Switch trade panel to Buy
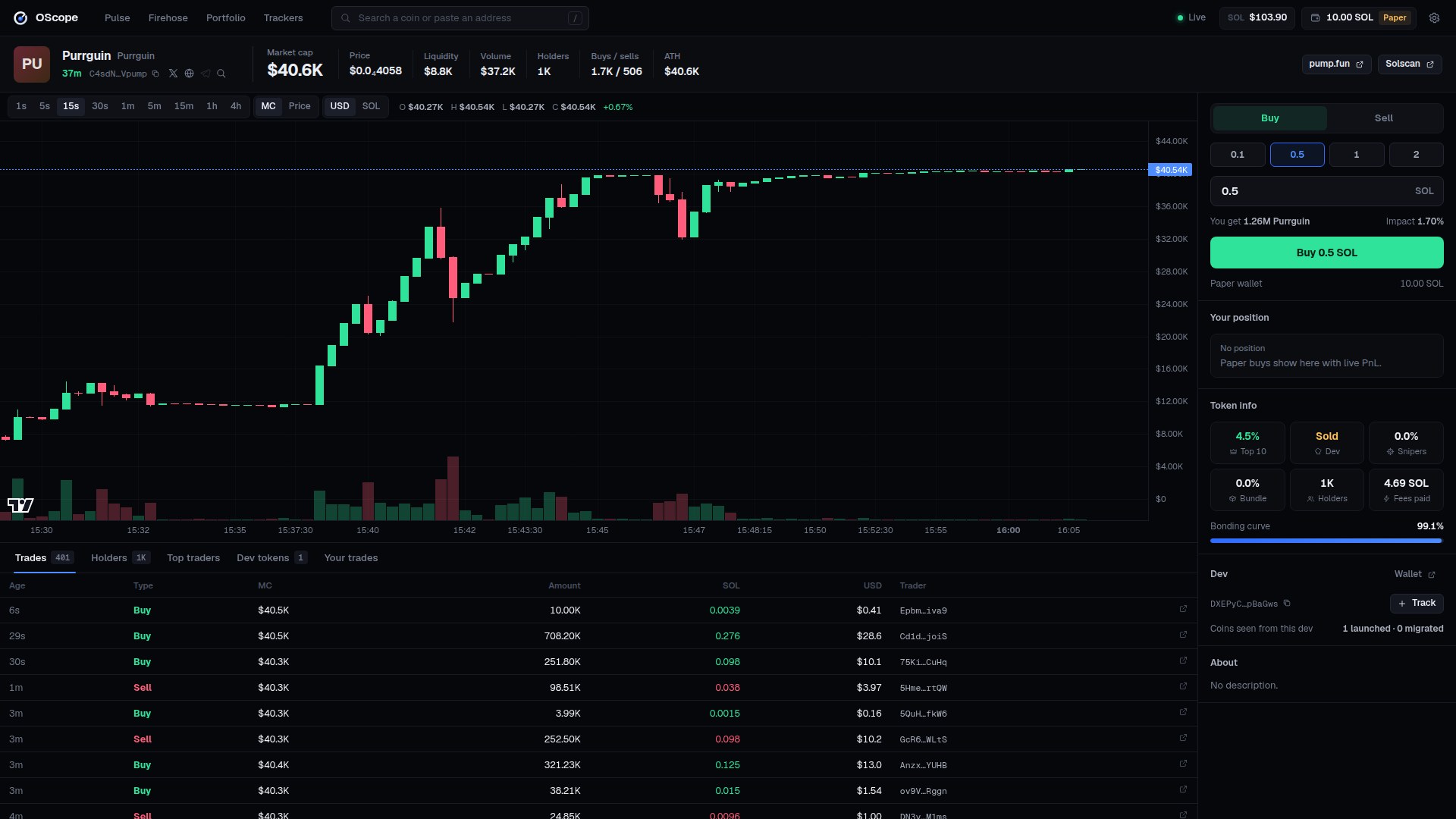Screen dimensions: 1456x819 point(1270,118)
